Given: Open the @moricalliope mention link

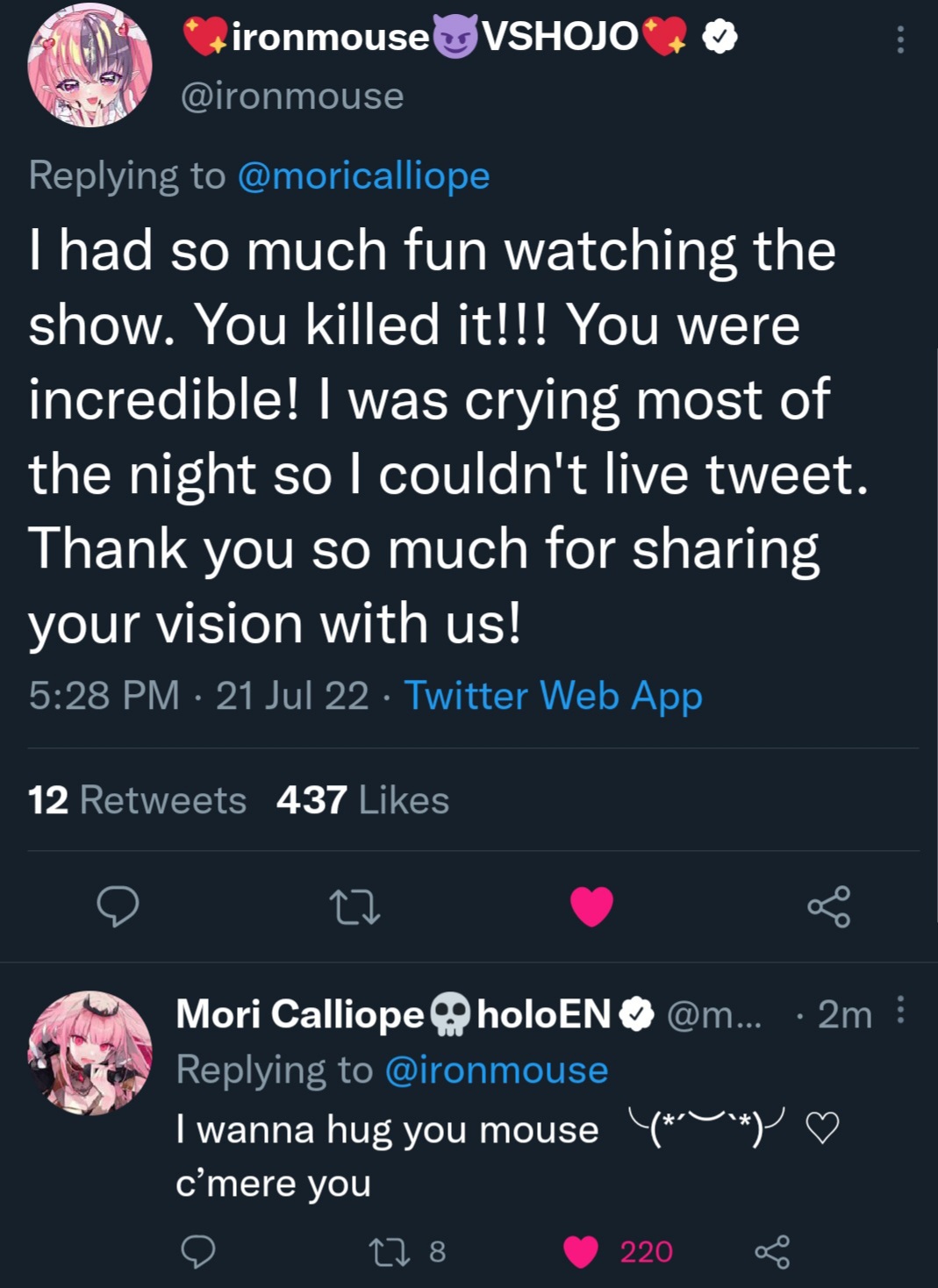Looking at the screenshot, I should 363,175.
